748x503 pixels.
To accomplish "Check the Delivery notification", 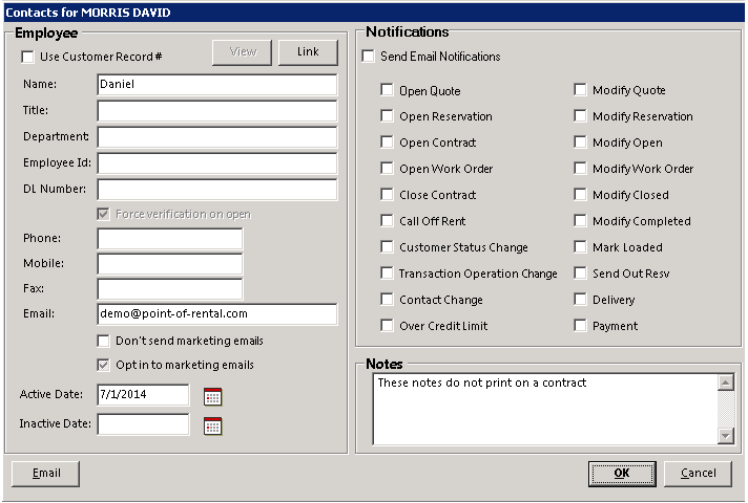I will pos(580,300).
